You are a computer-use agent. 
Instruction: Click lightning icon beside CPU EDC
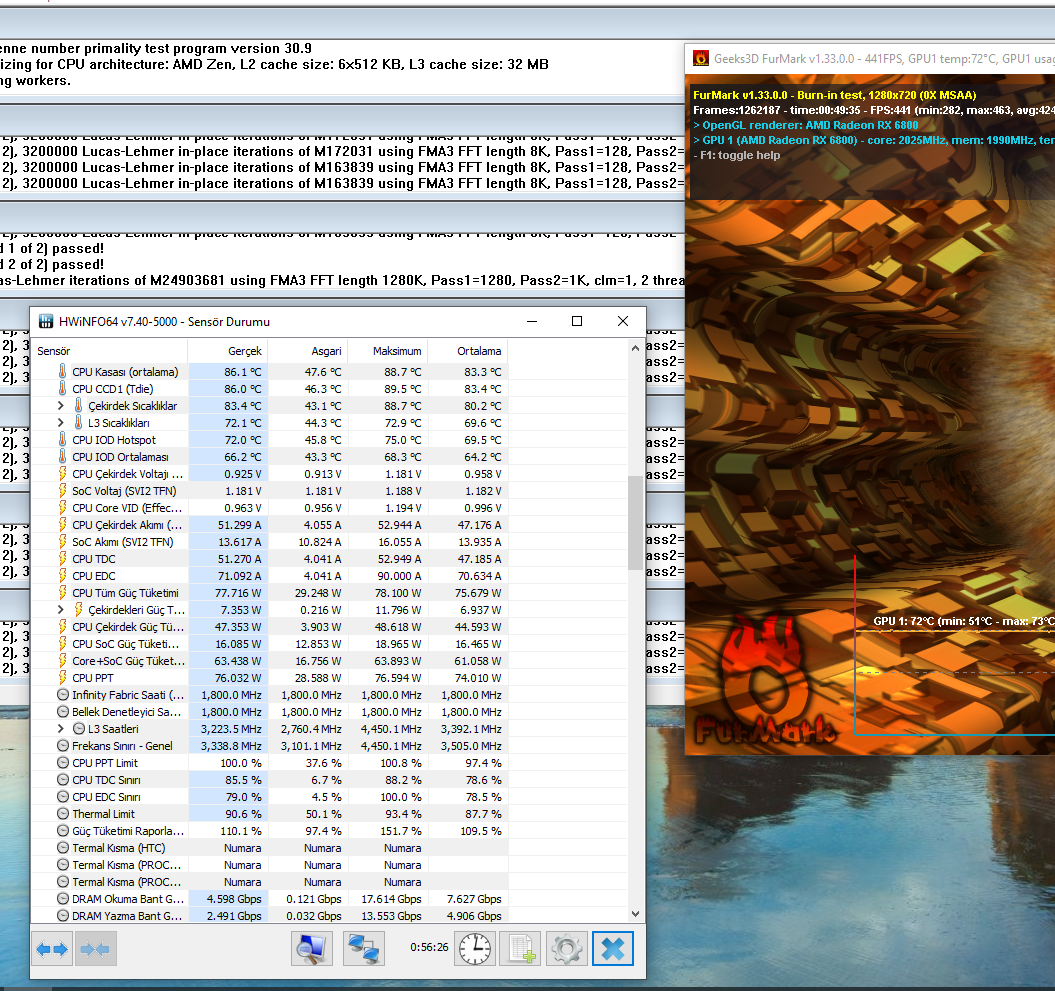(x=62, y=576)
